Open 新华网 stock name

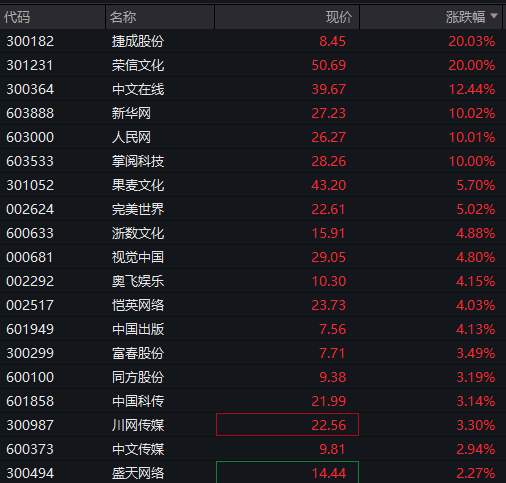tap(131, 113)
